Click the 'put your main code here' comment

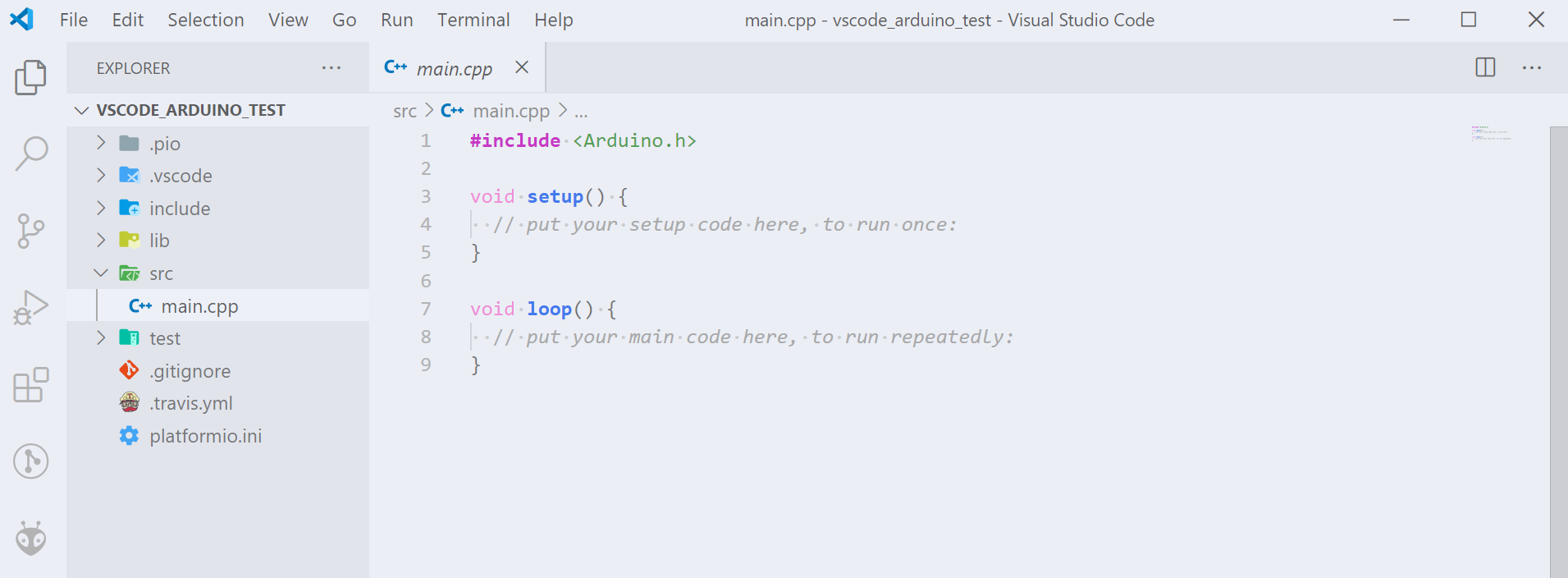pyautogui.click(x=753, y=337)
